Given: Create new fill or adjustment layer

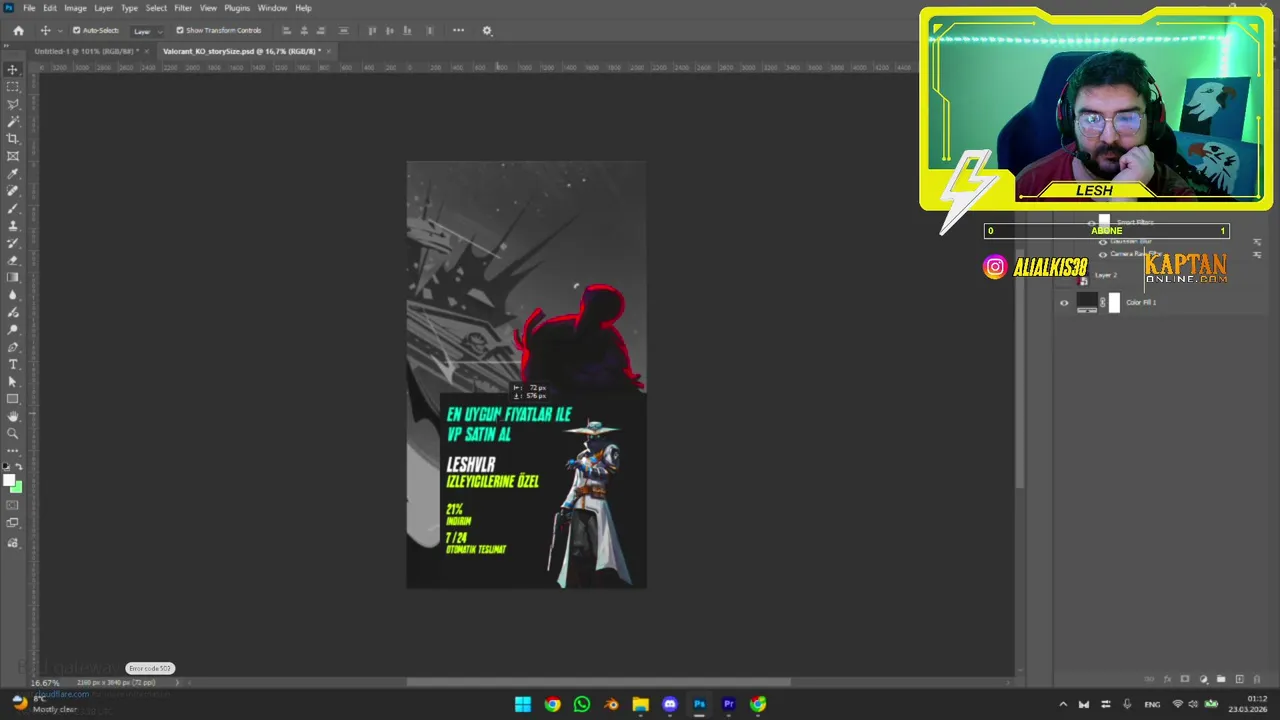Looking at the screenshot, I should click(1203, 679).
